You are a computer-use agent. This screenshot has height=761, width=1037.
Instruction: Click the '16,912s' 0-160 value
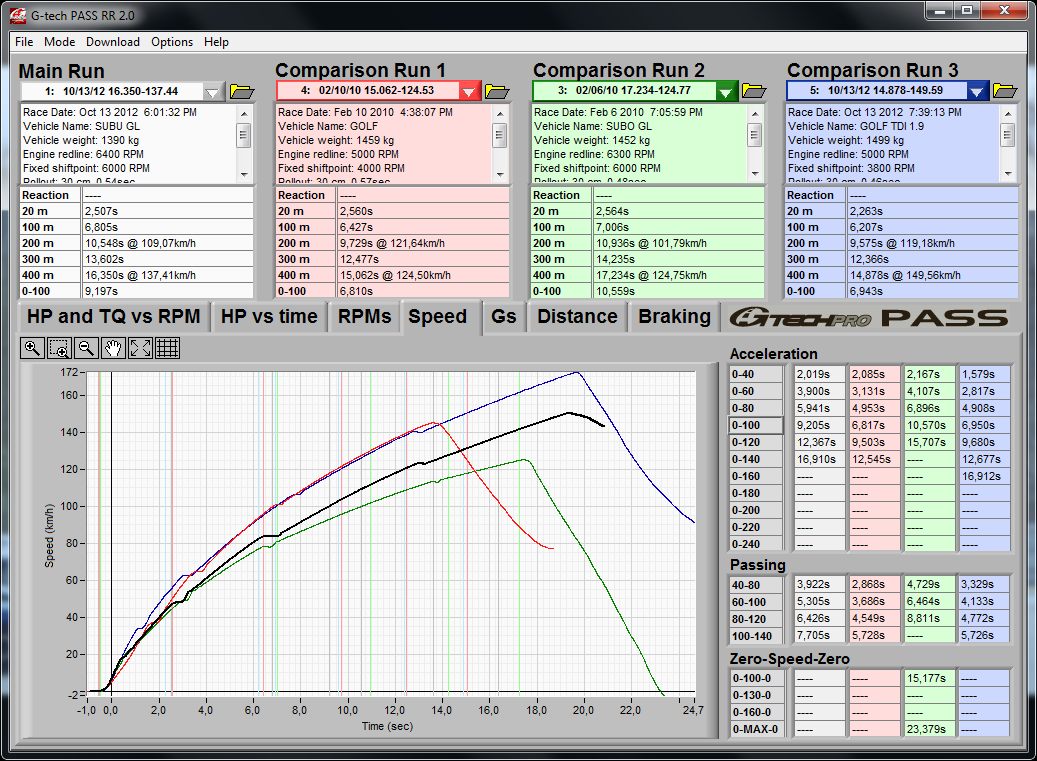click(x=985, y=477)
